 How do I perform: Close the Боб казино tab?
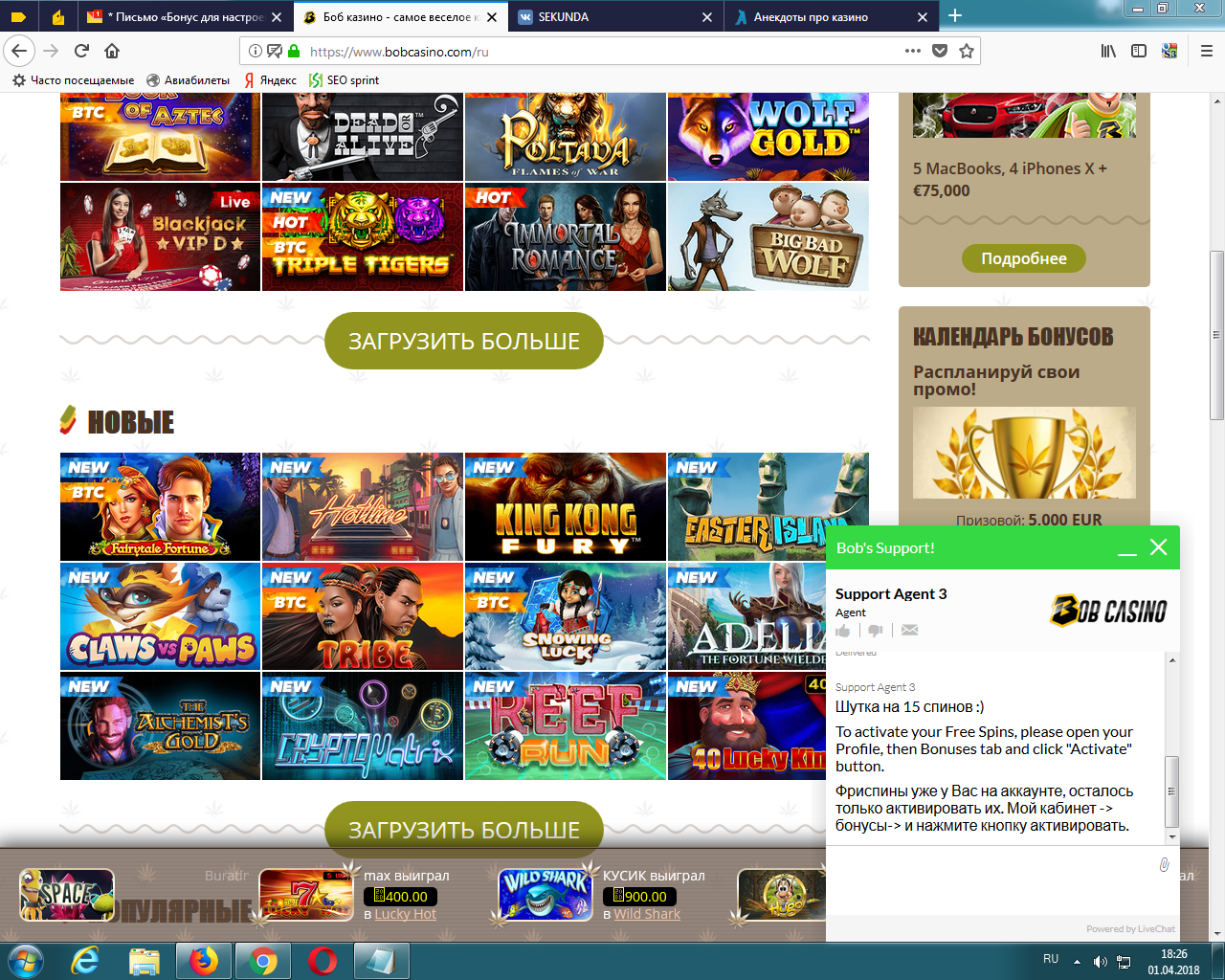492,16
